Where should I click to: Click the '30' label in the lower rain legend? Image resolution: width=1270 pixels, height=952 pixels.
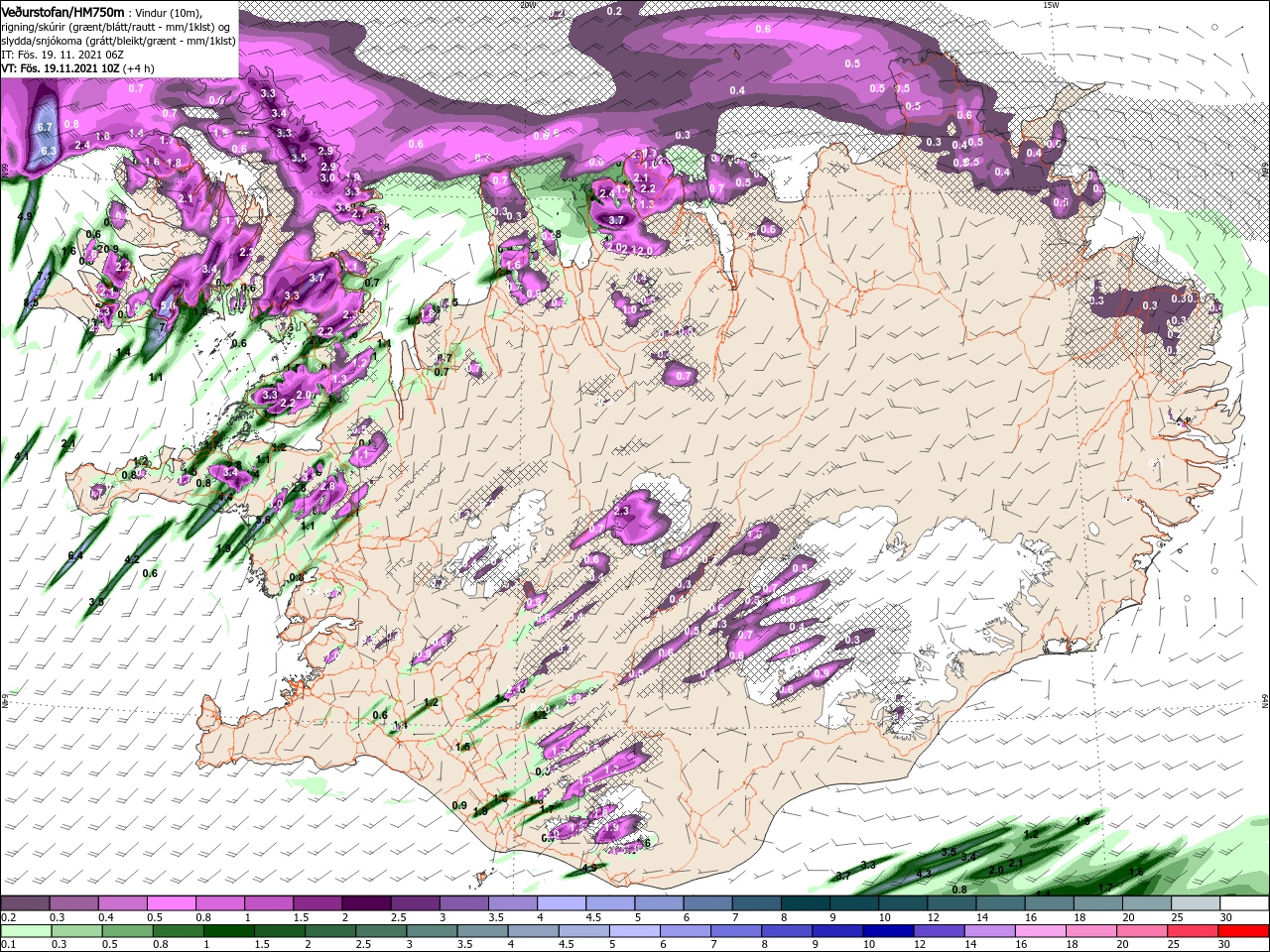coord(1226,945)
